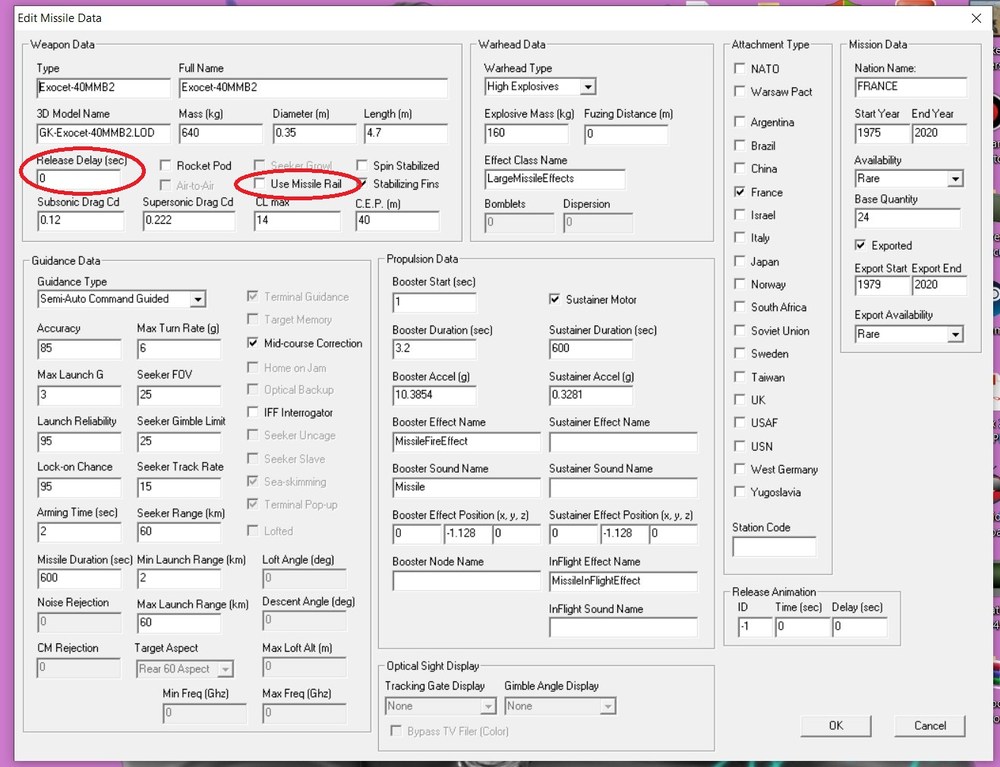Click the Nation Name field
The height and width of the screenshot is (767, 1000).
911,87
